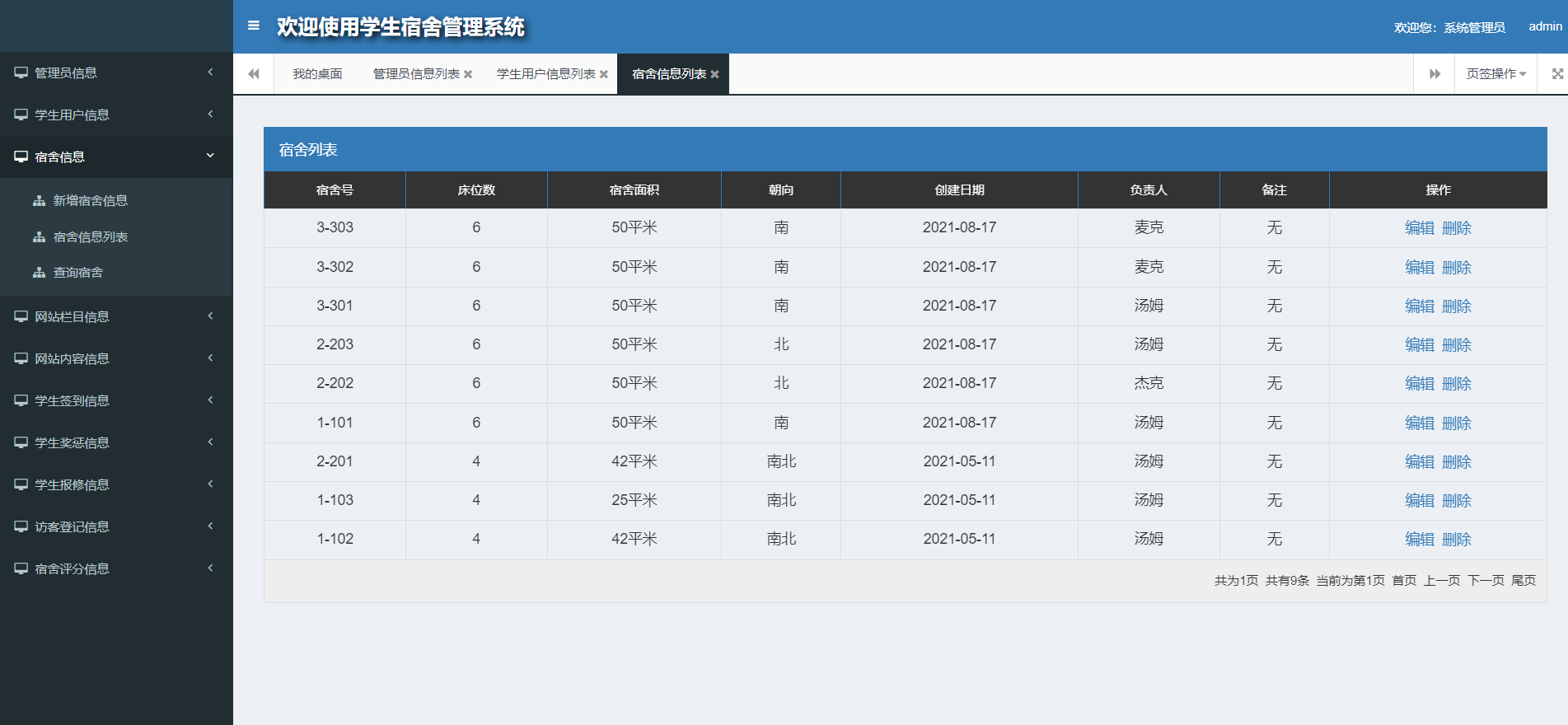Click the monitor icon beside 宿舍信息
This screenshot has height=725, width=1568.
click(21, 157)
